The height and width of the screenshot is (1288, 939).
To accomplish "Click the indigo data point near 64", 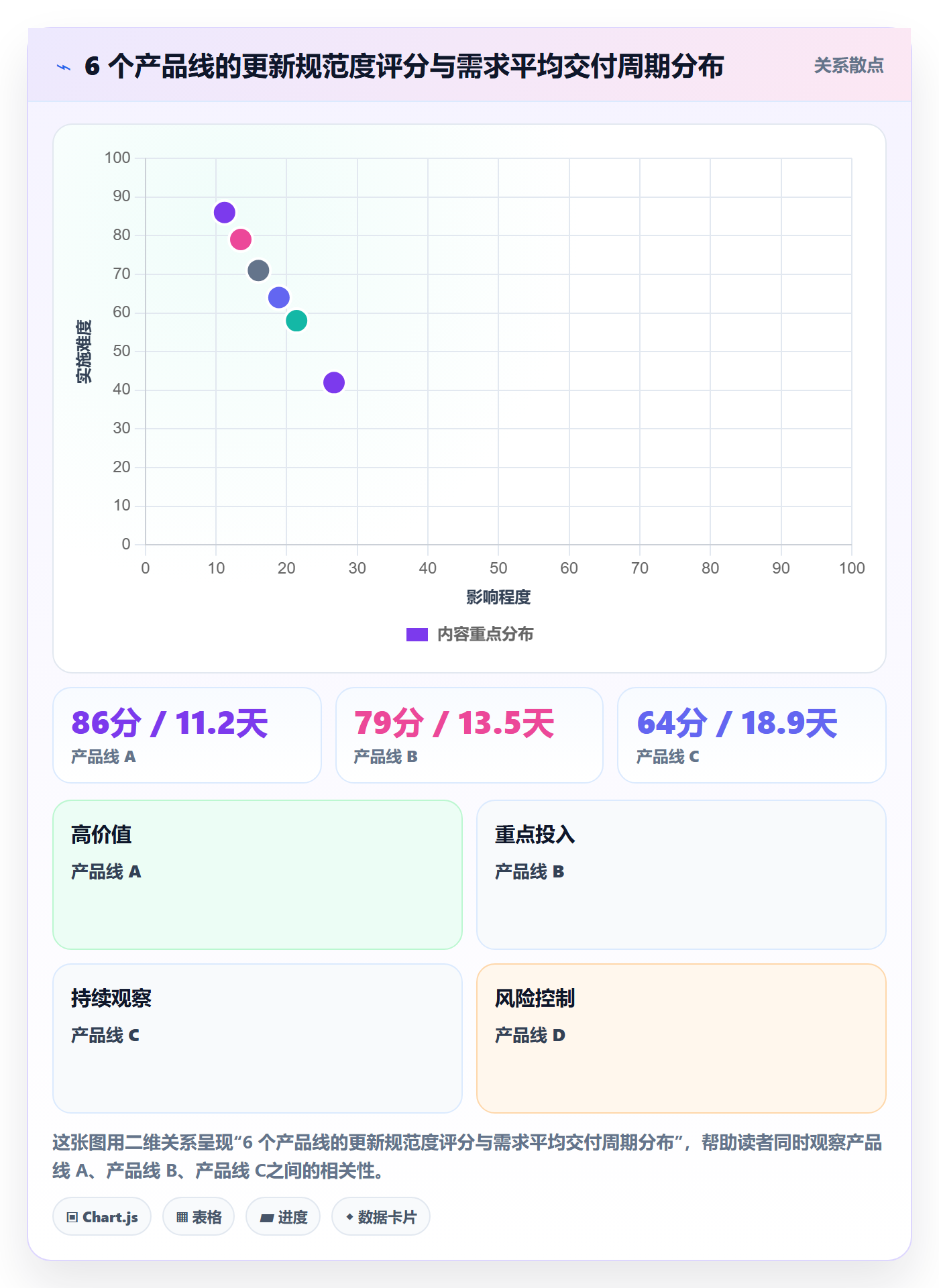I will point(279,297).
